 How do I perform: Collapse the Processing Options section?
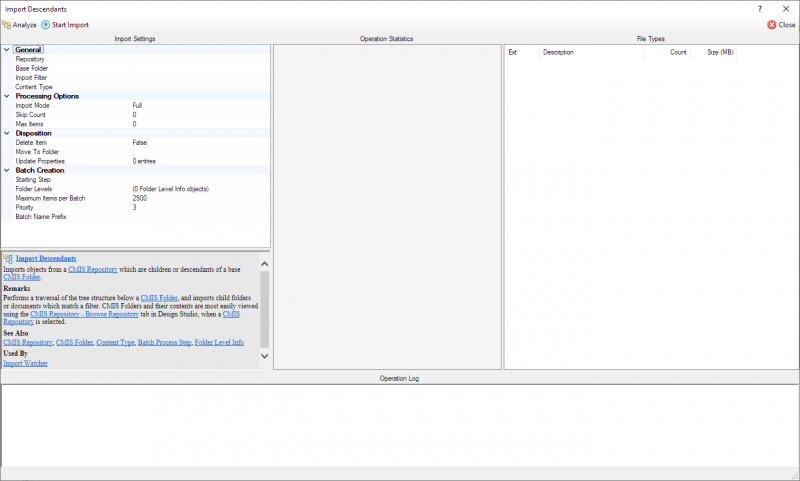(7, 96)
